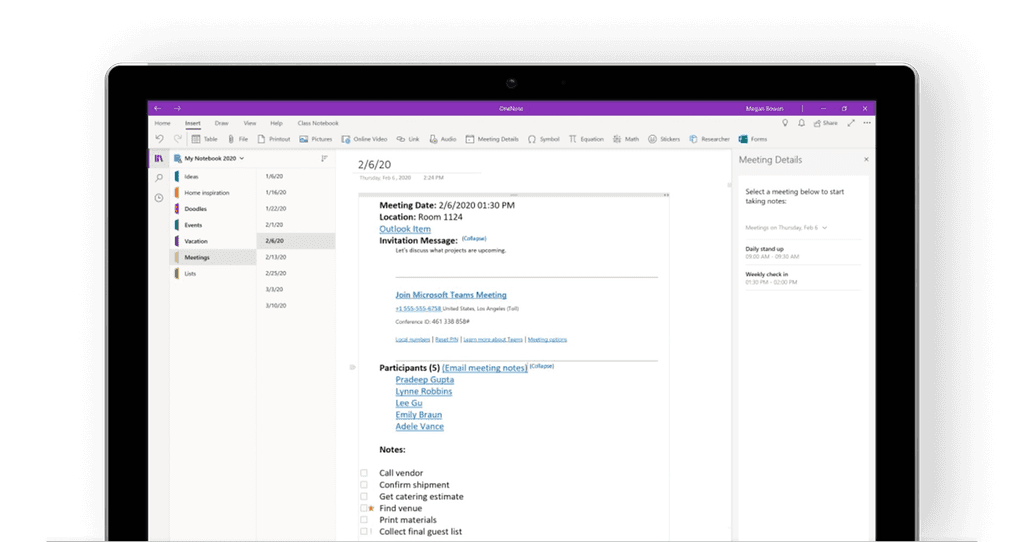Open Recent Notes clock icon

point(159,198)
